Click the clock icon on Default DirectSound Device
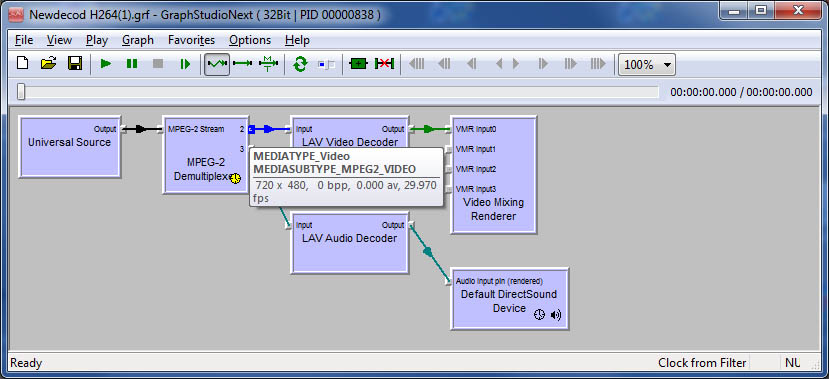Screen dimensions: 829x379 click(539, 316)
